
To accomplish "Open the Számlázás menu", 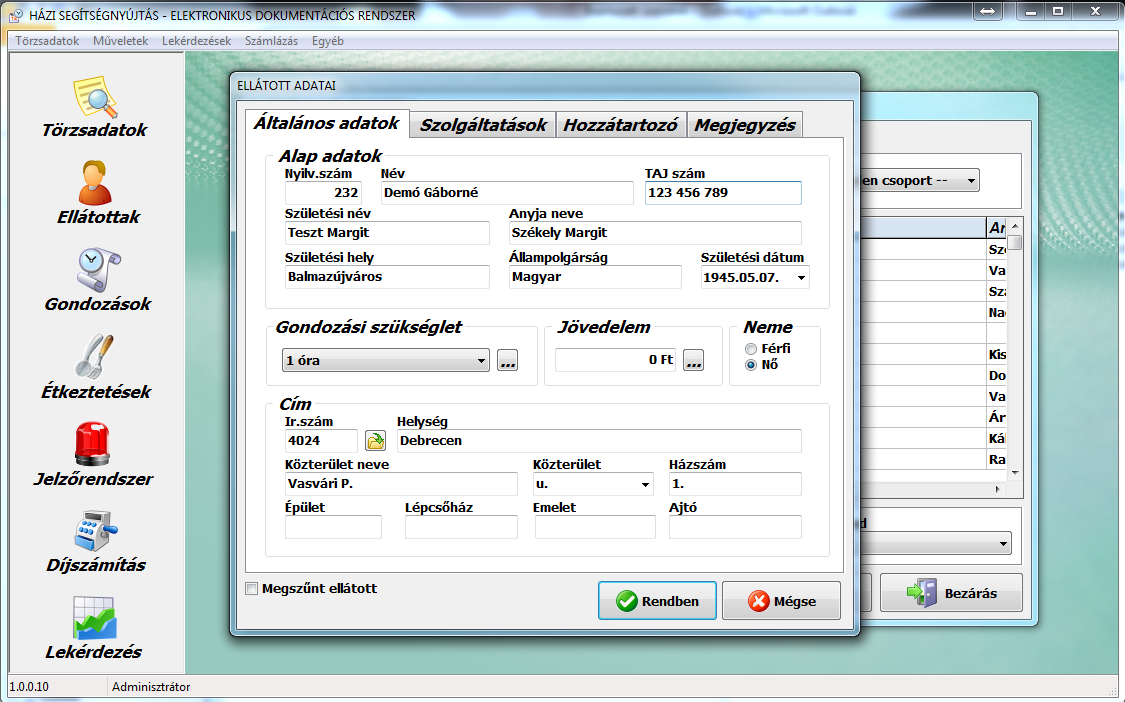I will point(271,41).
